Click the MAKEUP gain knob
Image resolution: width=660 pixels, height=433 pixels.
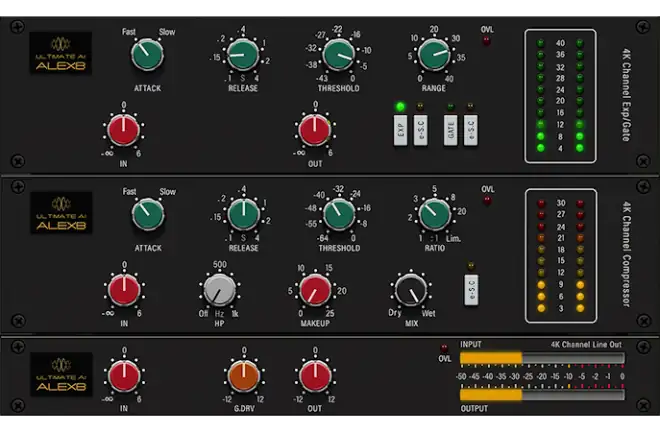coord(315,290)
